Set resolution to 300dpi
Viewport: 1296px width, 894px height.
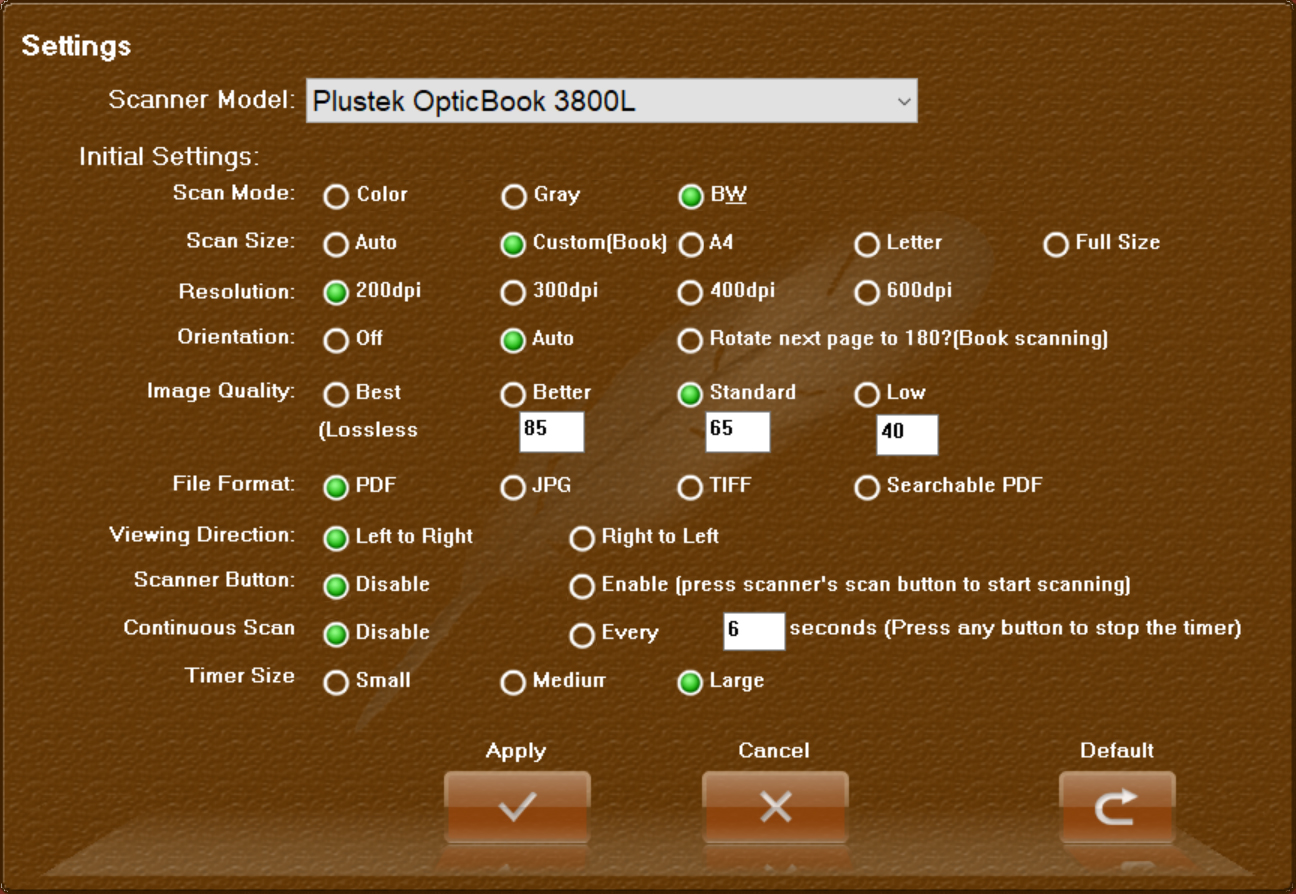(512, 293)
